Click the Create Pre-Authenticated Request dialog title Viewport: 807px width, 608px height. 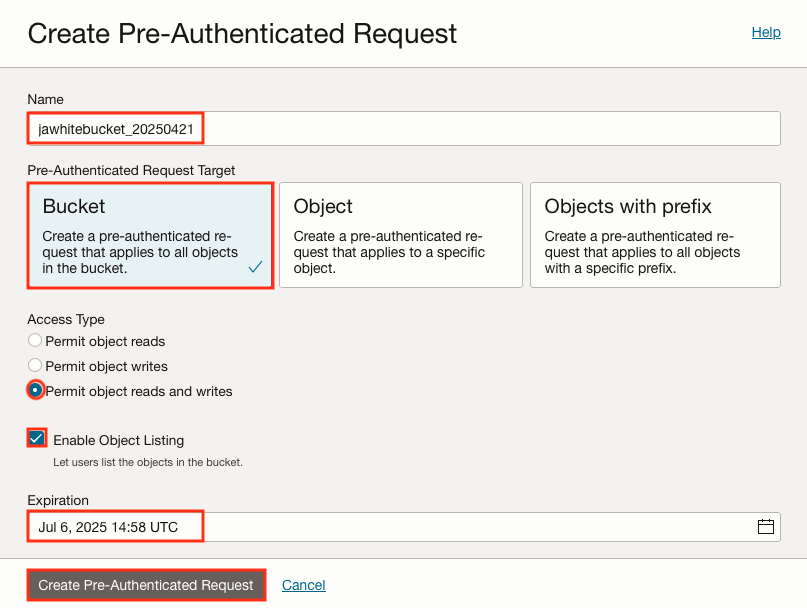click(x=242, y=33)
